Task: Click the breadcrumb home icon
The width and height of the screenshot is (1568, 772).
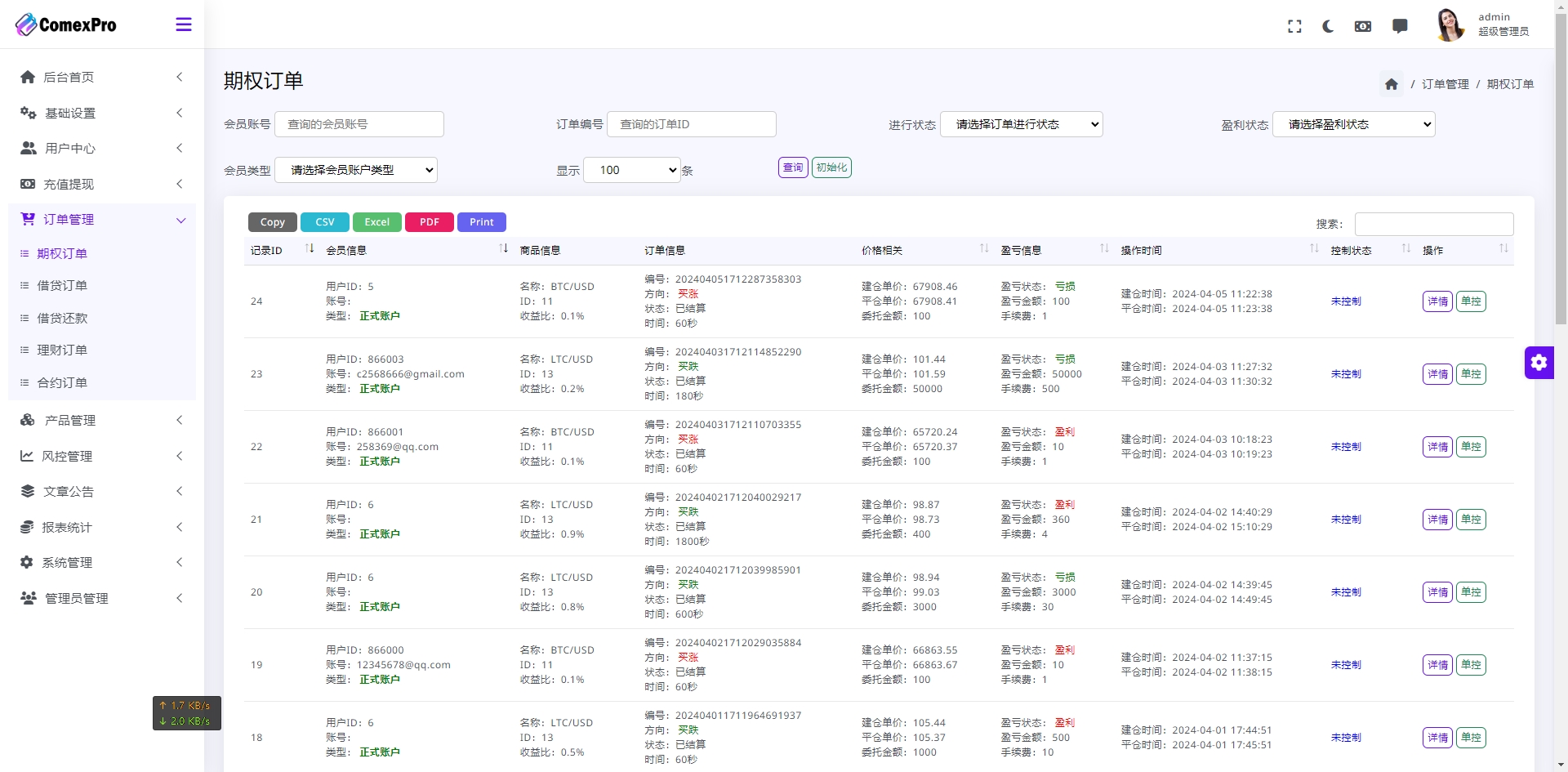Action: [1392, 84]
